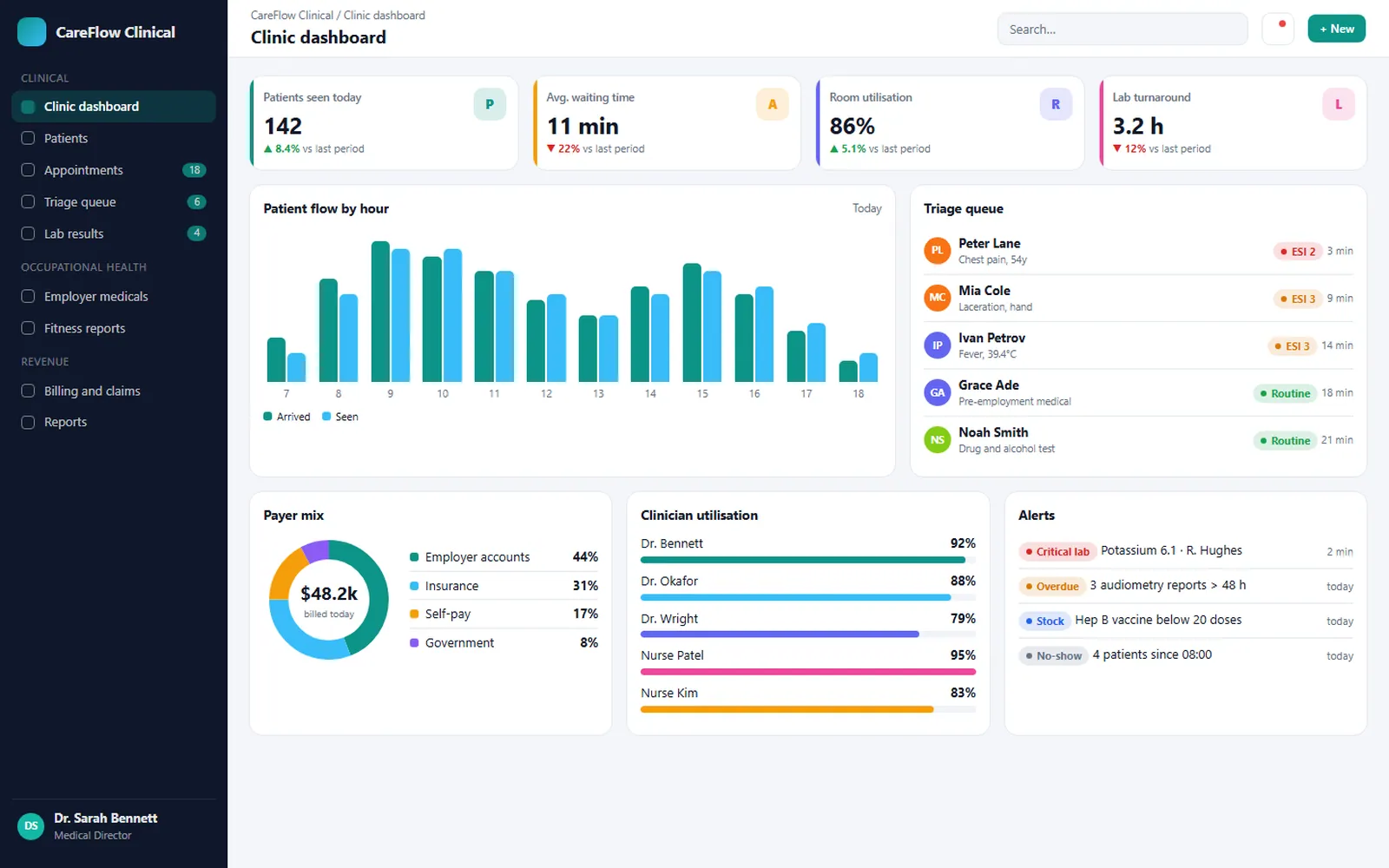Click the ESI 3 tag for Mia Cole
1389x868 pixels.
(x=1297, y=299)
